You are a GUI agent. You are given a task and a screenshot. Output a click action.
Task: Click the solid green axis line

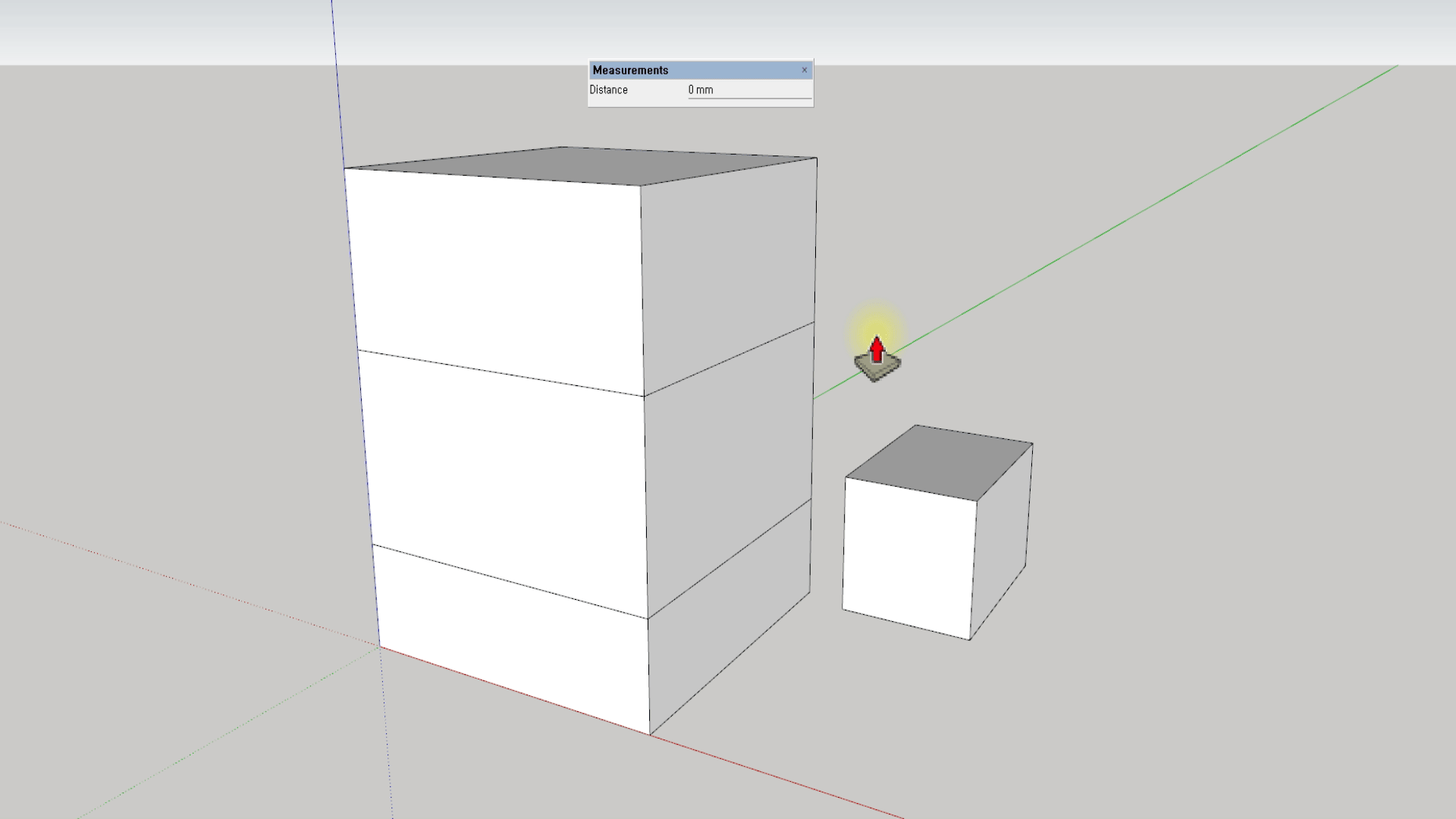coord(1137,212)
